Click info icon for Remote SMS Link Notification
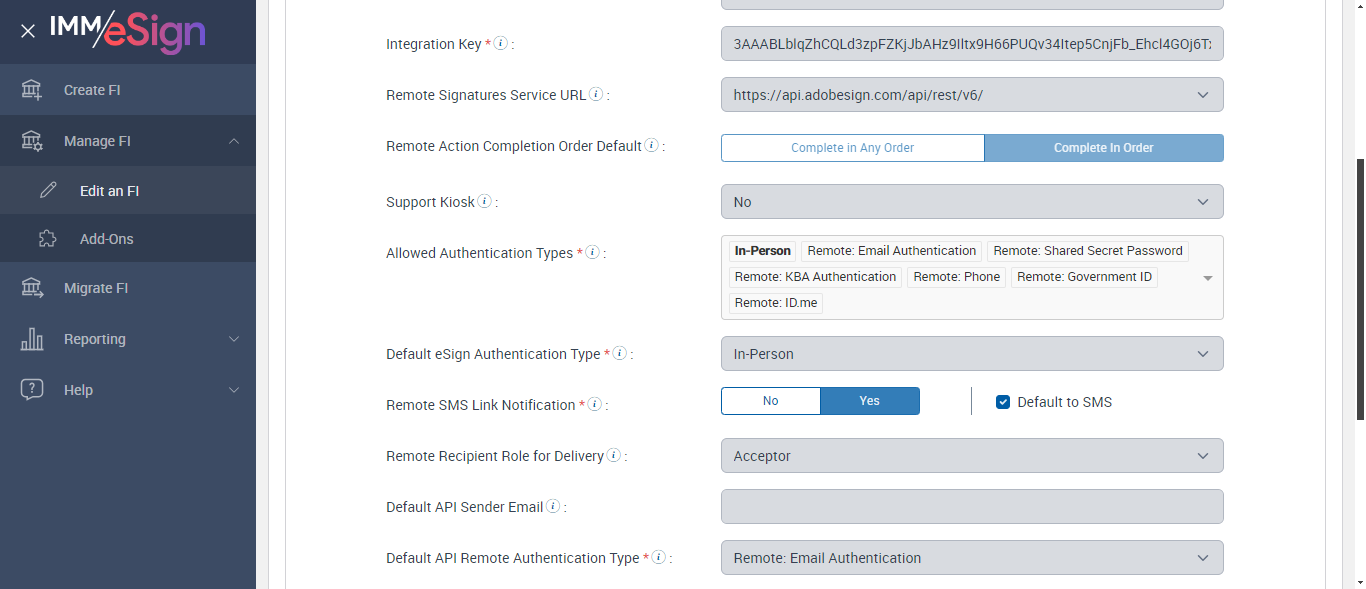The height and width of the screenshot is (589, 1366). click(x=594, y=405)
